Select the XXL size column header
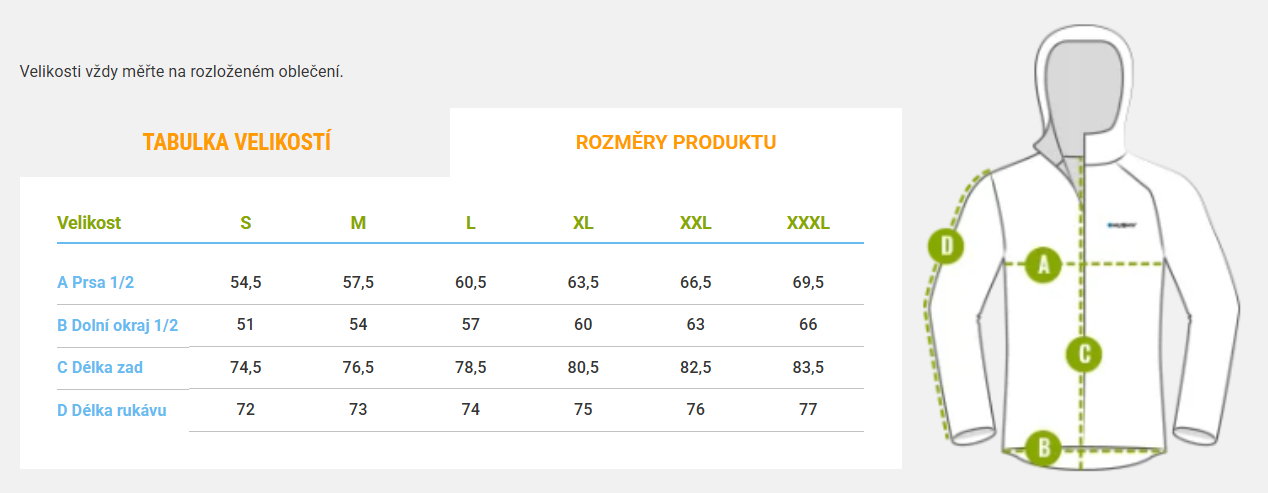 696,223
